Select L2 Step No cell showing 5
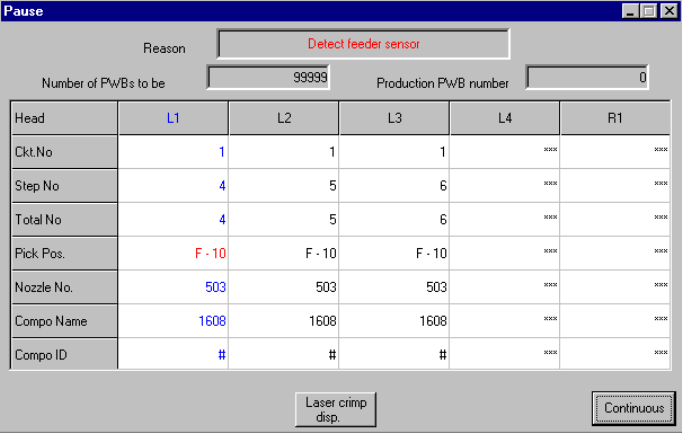The image size is (682, 433). coord(284,186)
